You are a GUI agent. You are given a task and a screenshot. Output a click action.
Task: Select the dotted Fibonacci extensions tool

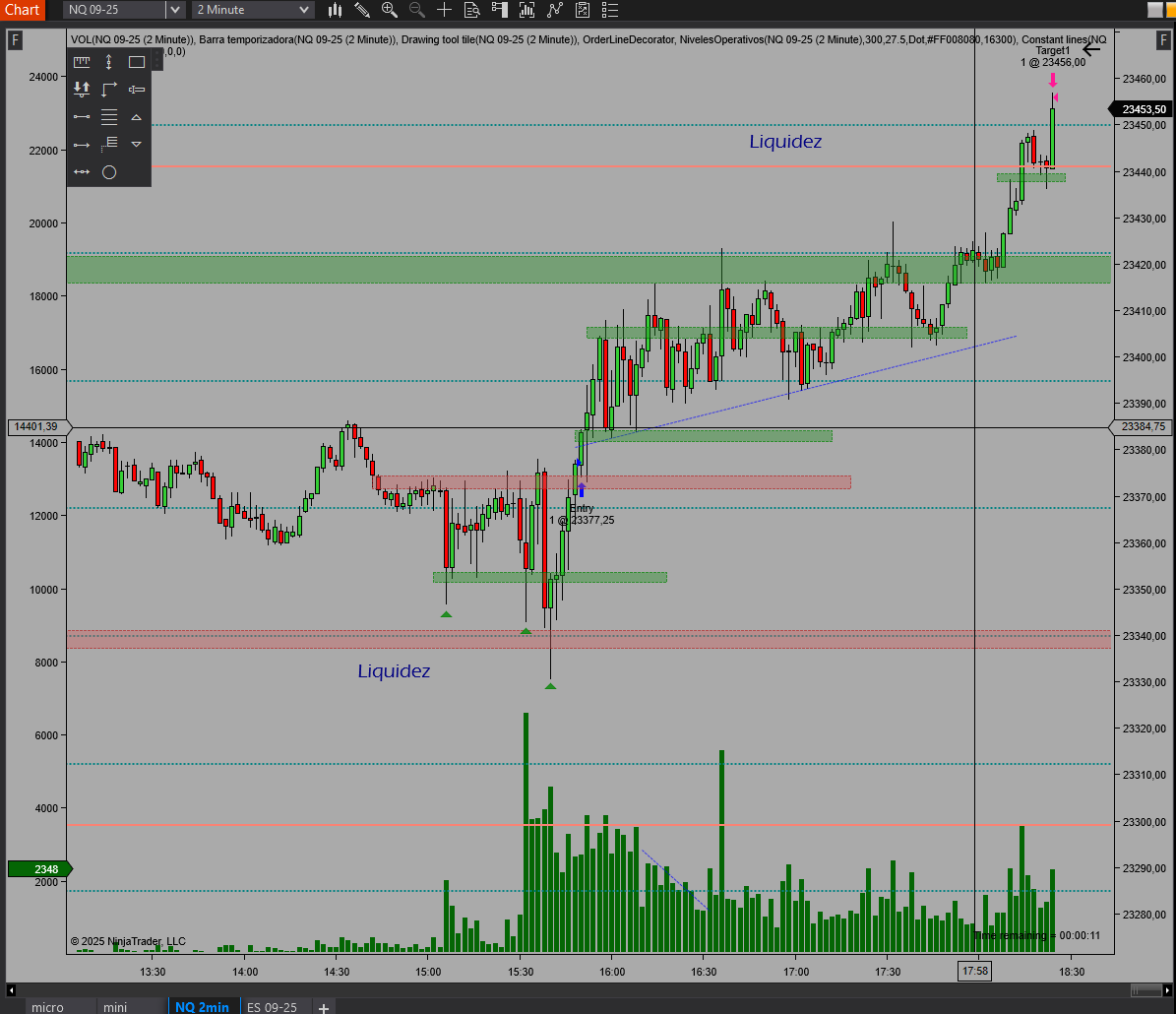pos(109,144)
